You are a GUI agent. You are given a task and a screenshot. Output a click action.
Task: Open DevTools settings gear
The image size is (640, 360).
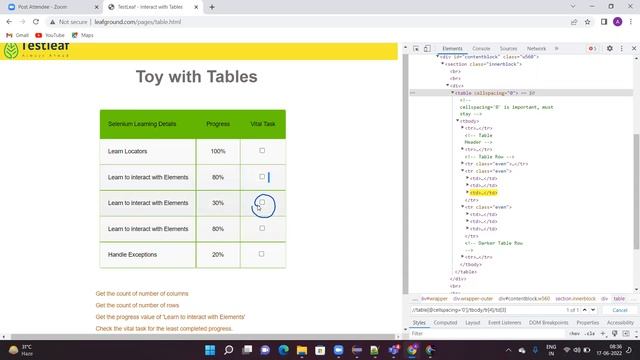(x=609, y=48)
